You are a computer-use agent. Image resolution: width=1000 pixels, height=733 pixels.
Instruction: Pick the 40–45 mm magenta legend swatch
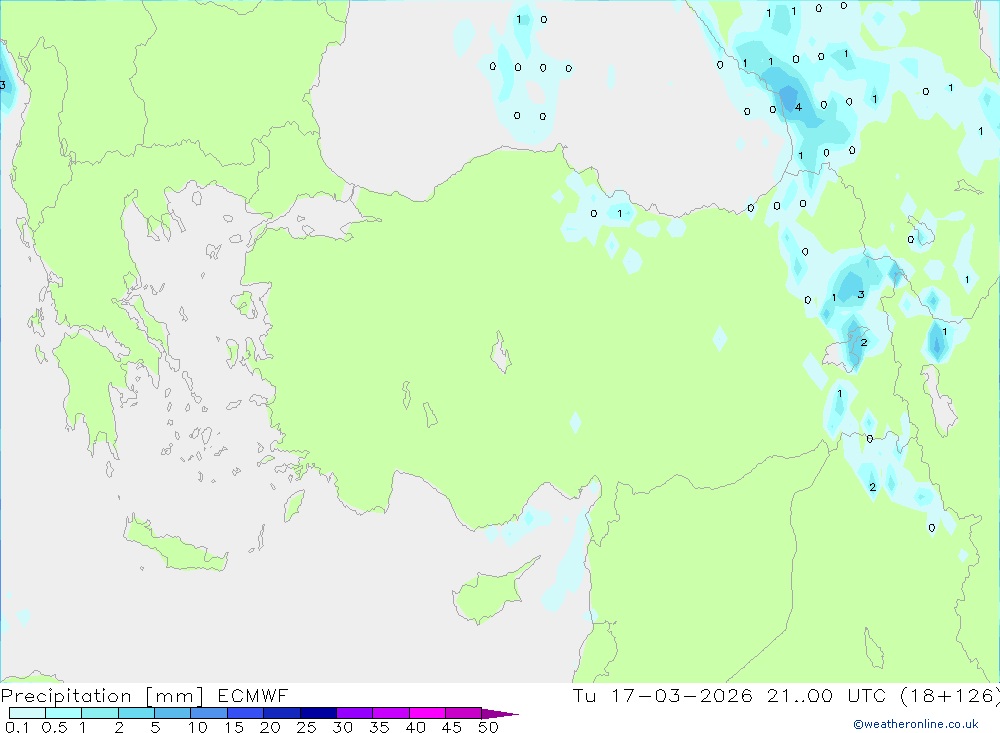[x=427, y=713]
